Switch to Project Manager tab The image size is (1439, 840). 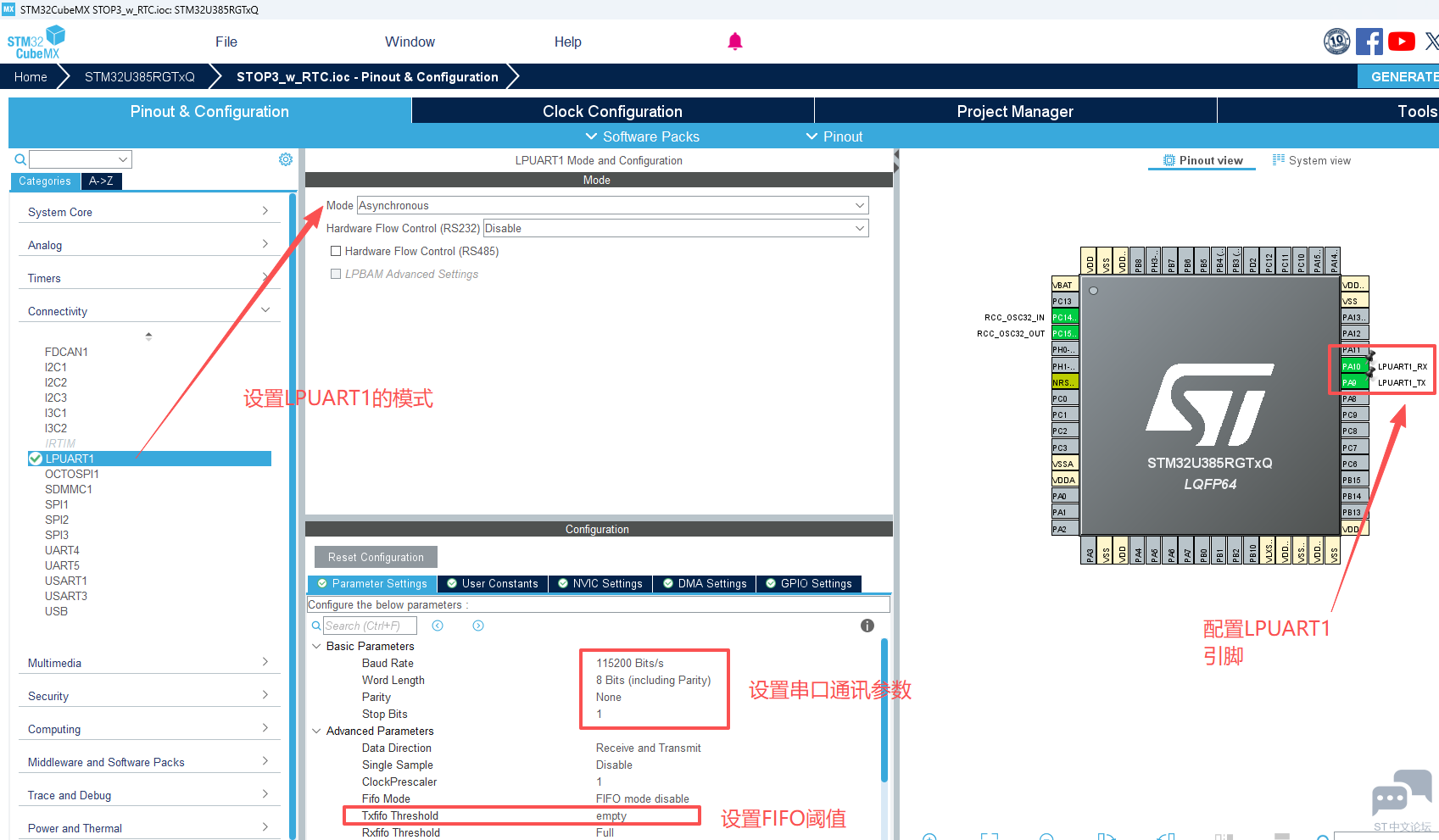1015,111
